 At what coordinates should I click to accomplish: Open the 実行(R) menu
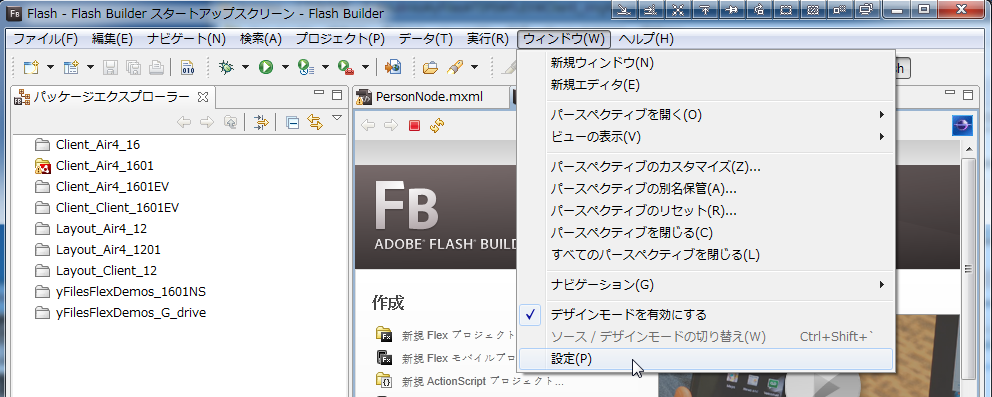[487, 39]
